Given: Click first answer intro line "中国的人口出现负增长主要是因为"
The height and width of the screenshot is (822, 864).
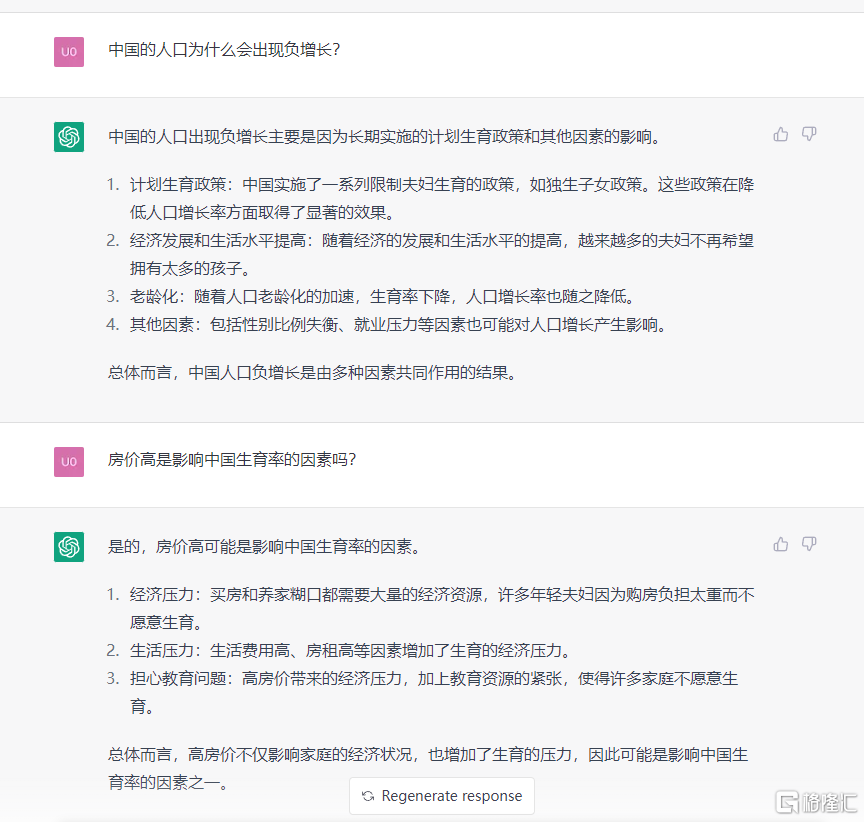Looking at the screenshot, I should pyautogui.click(x=384, y=137).
